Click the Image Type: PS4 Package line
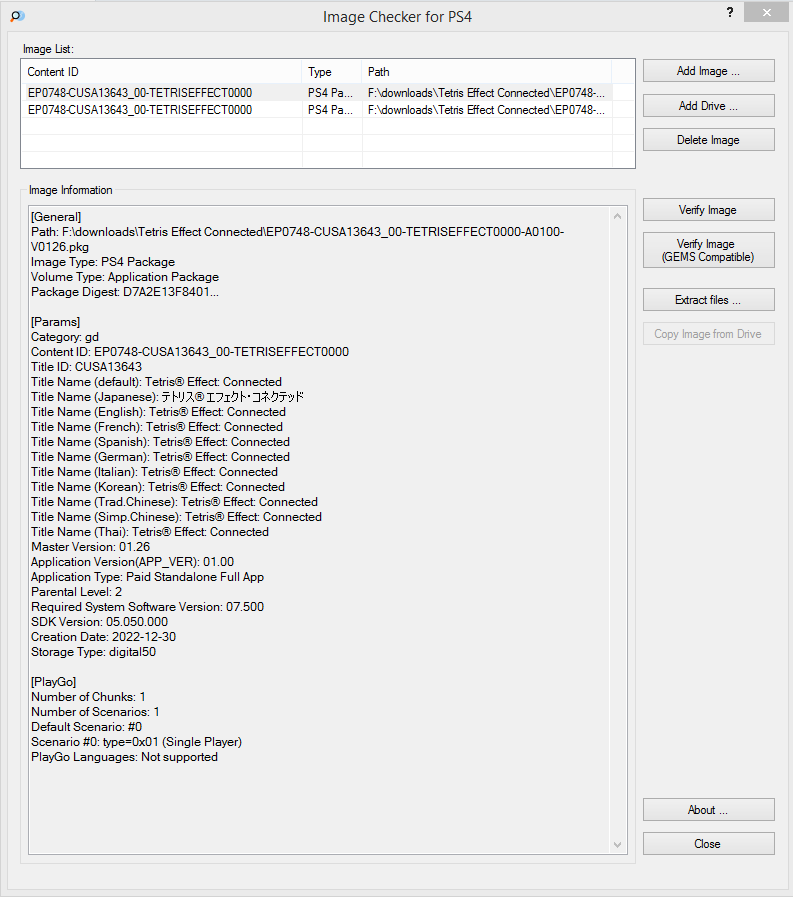 coord(103,262)
